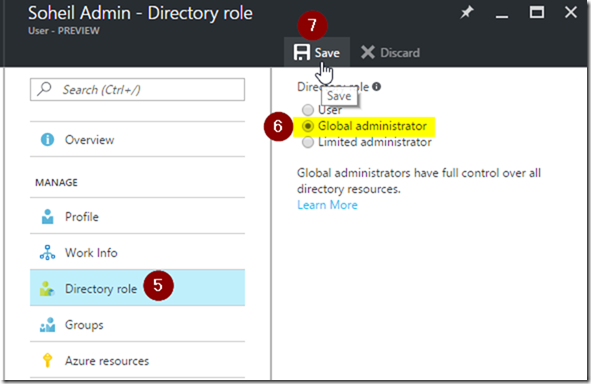Select the Limited administrator radio button
This screenshot has width=591, height=384.
tap(308, 142)
